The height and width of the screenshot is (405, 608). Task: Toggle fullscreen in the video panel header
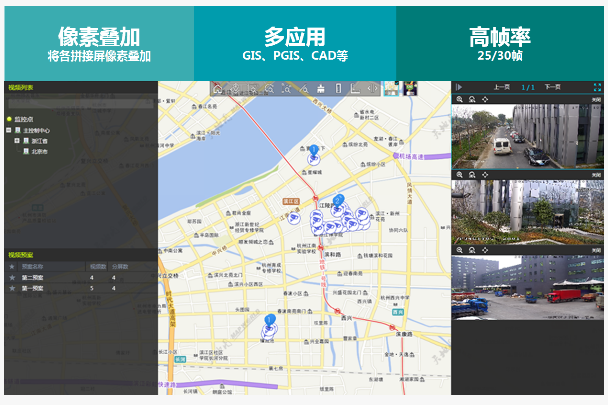[x=596, y=88]
